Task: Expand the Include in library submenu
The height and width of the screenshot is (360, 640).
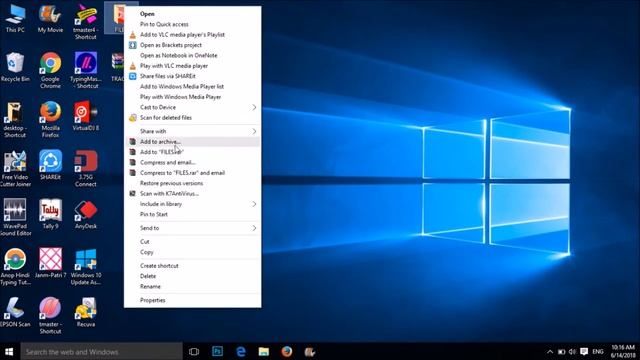Action: coord(193,204)
